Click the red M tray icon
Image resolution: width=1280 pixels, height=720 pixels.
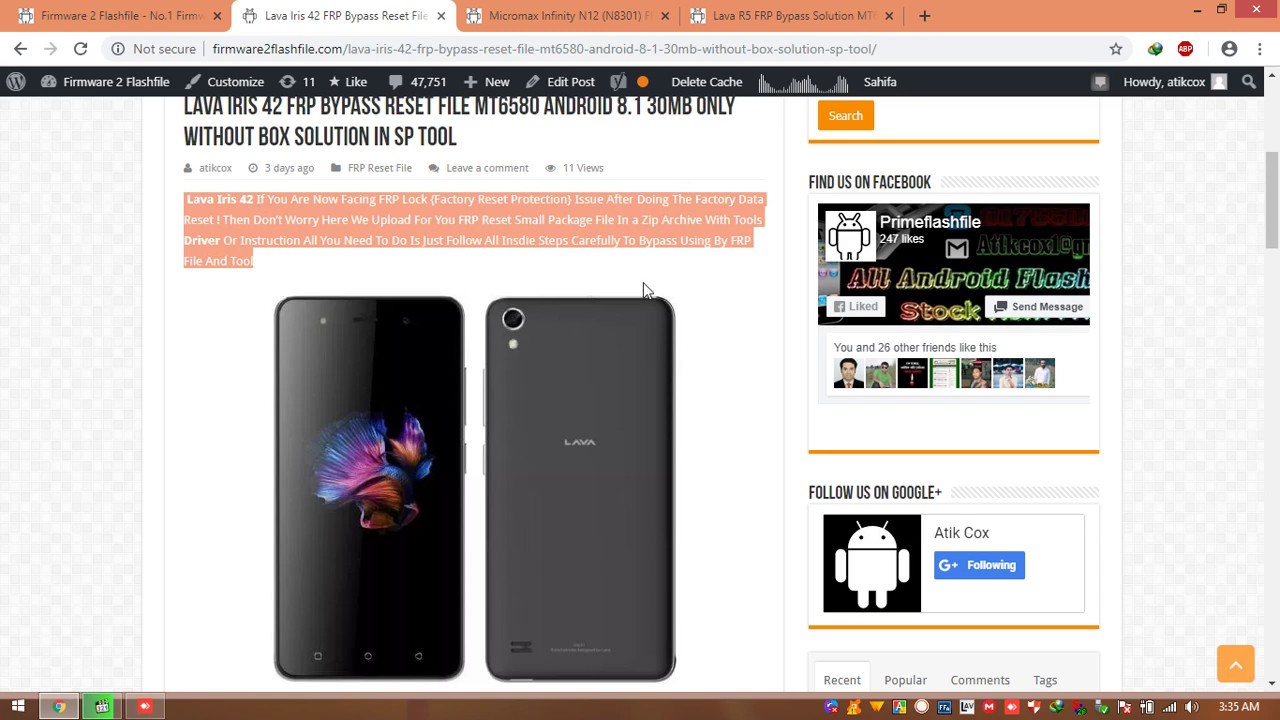coord(989,707)
